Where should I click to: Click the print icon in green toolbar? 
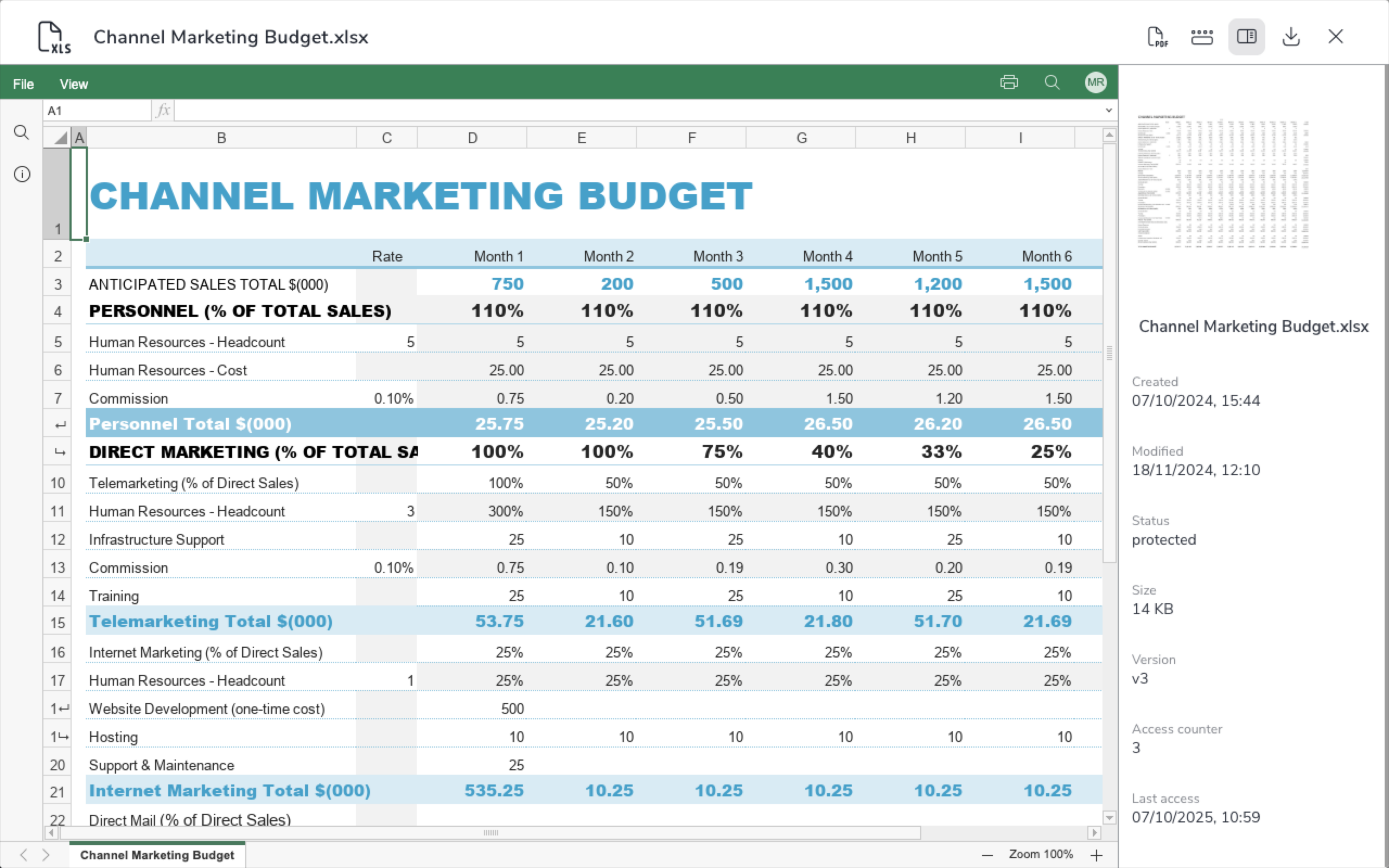click(x=1009, y=82)
